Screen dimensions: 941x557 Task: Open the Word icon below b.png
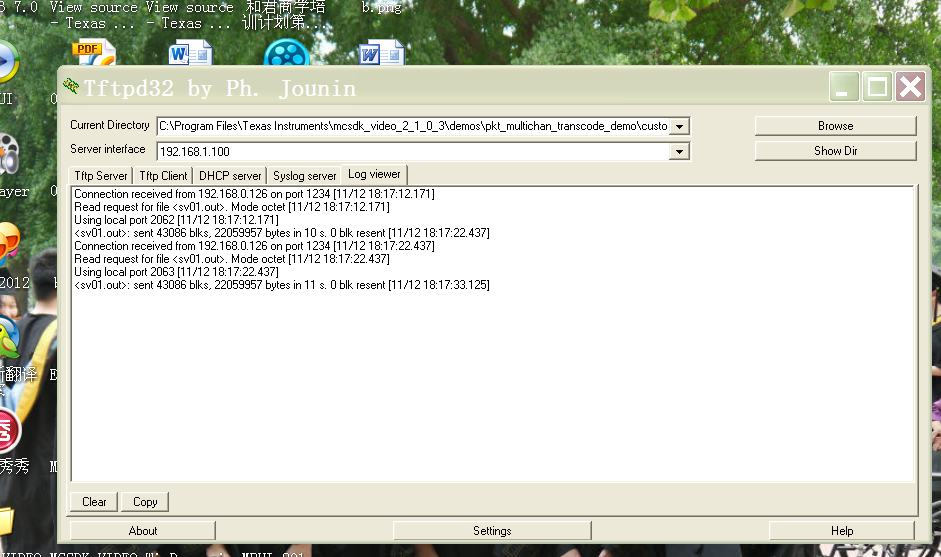pyautogui.click(x=381, y=53)
